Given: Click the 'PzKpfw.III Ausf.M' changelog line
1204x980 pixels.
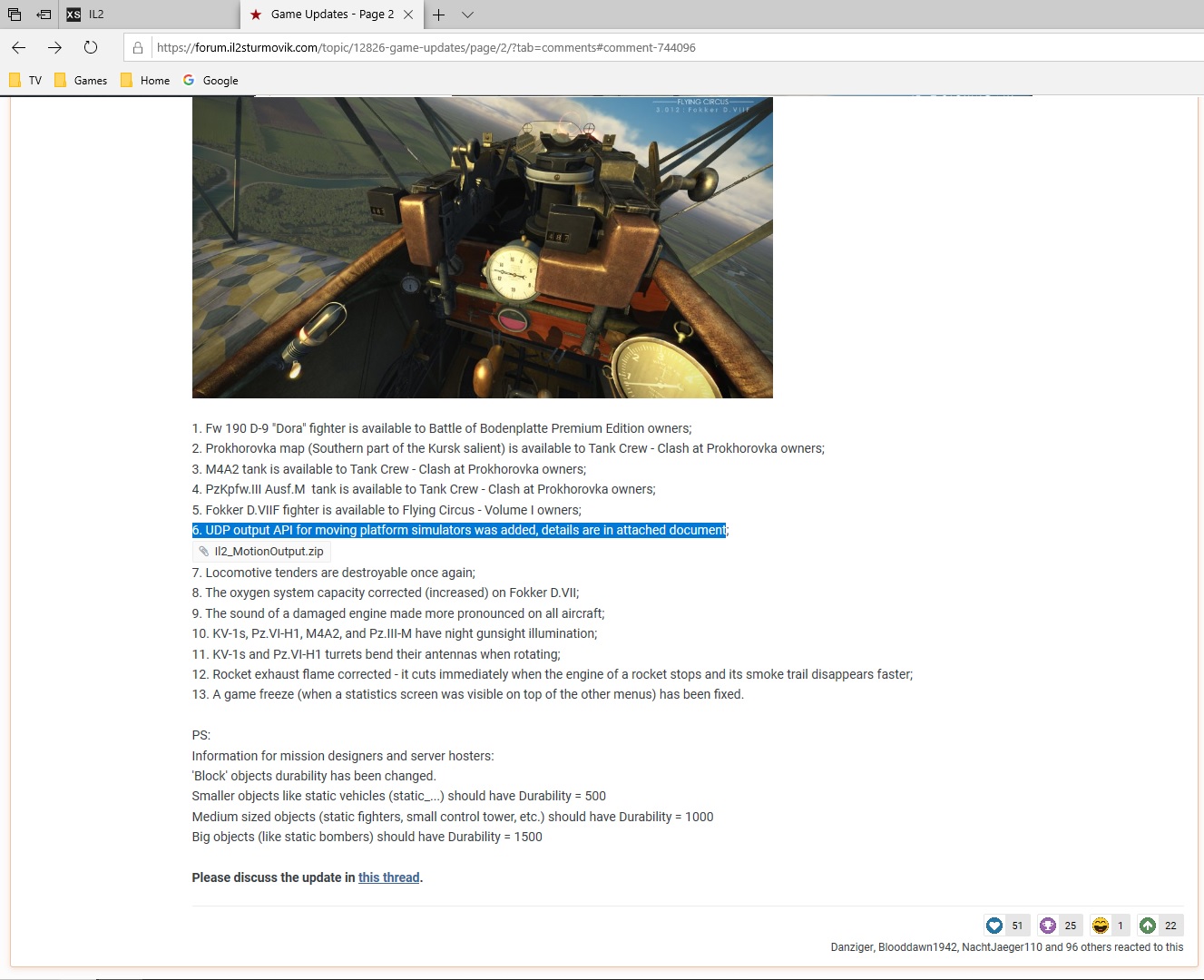Looking at the screenshot, I should (424, 489).
